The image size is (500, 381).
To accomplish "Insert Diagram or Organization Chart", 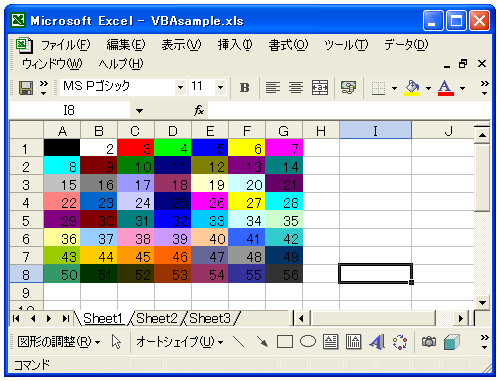I will [400, 342].
